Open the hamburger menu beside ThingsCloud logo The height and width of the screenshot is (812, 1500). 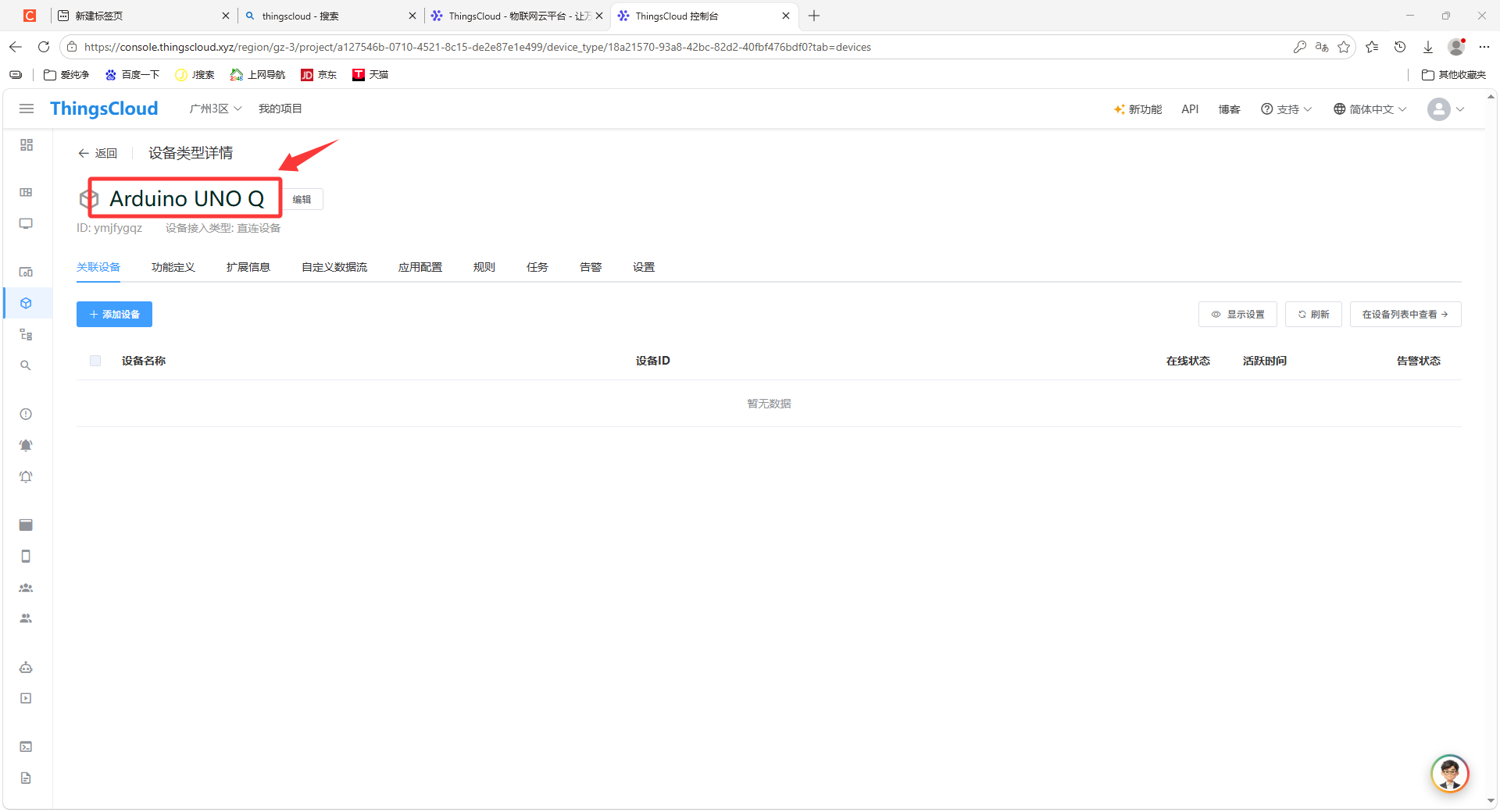(27, 109)
